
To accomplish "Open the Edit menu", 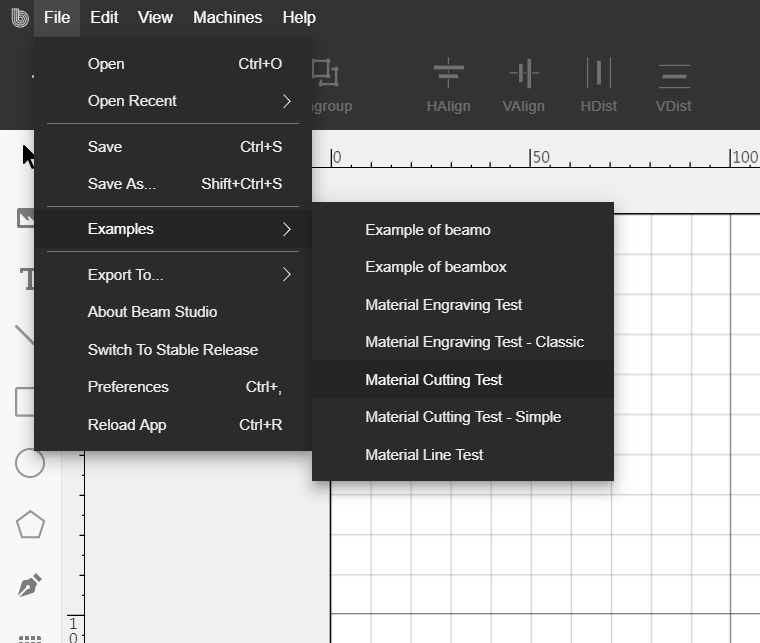I will (104, 17).
